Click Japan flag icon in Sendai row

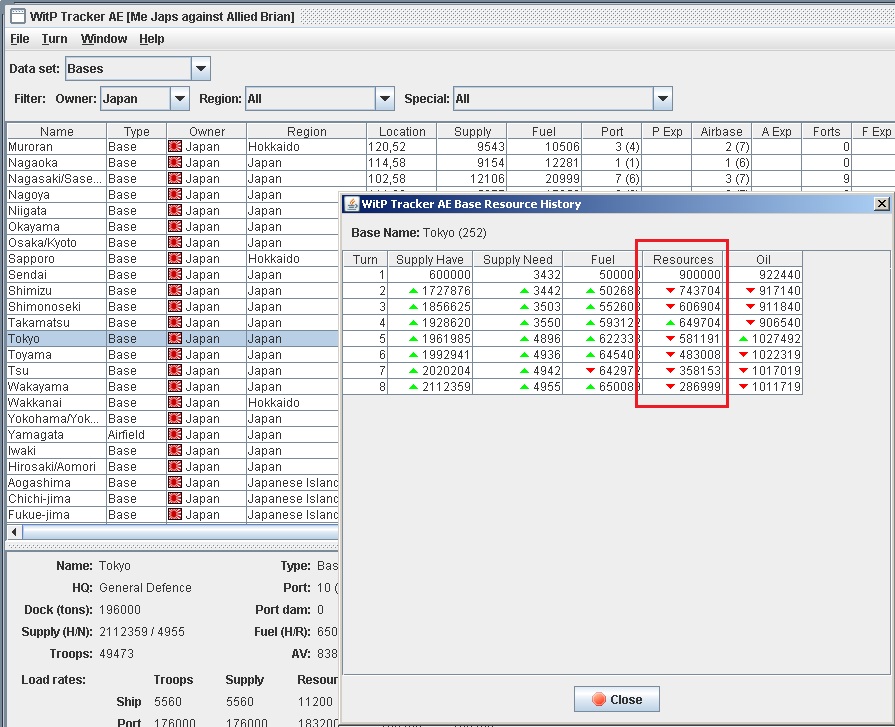click(175, 274)
